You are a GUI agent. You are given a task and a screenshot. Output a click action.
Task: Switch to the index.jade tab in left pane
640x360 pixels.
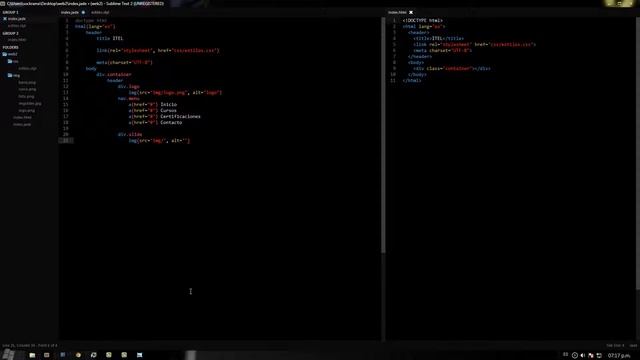[x=70, y=12]
